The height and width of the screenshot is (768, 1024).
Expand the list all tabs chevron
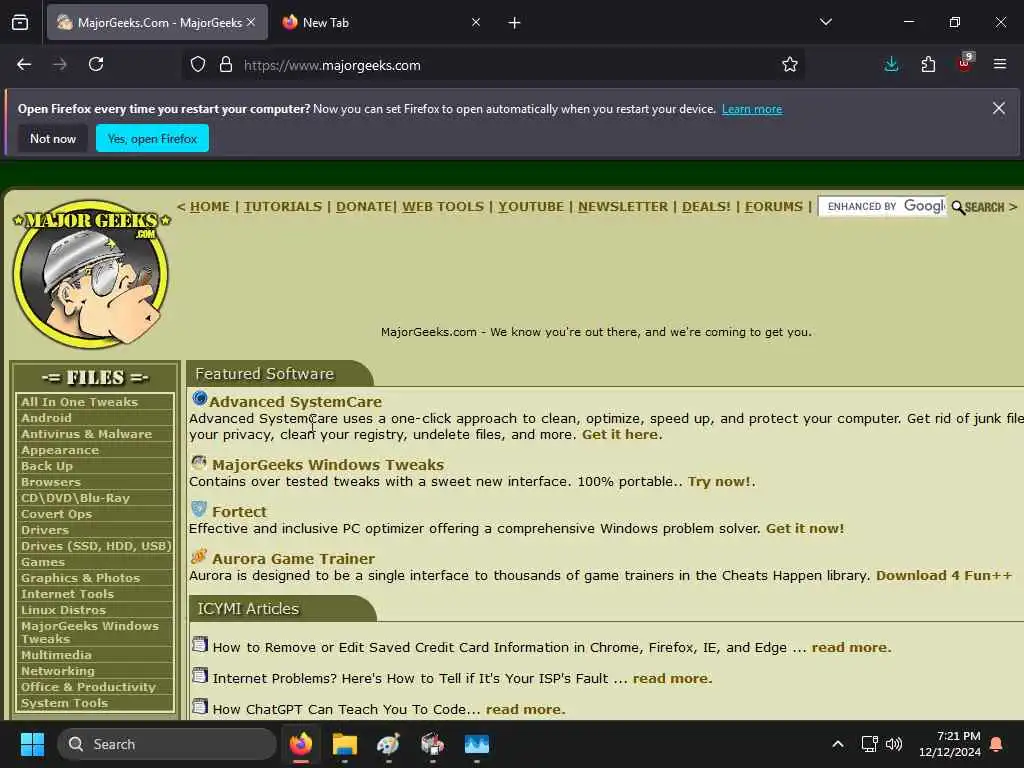[825, 22]
